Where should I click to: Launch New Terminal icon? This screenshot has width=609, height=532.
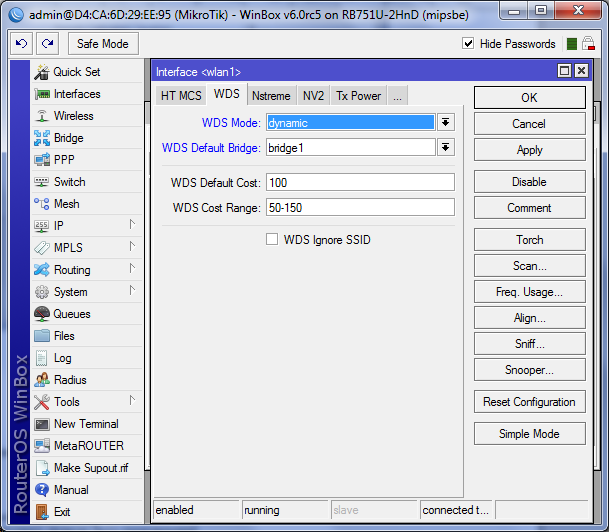[42, 424]
